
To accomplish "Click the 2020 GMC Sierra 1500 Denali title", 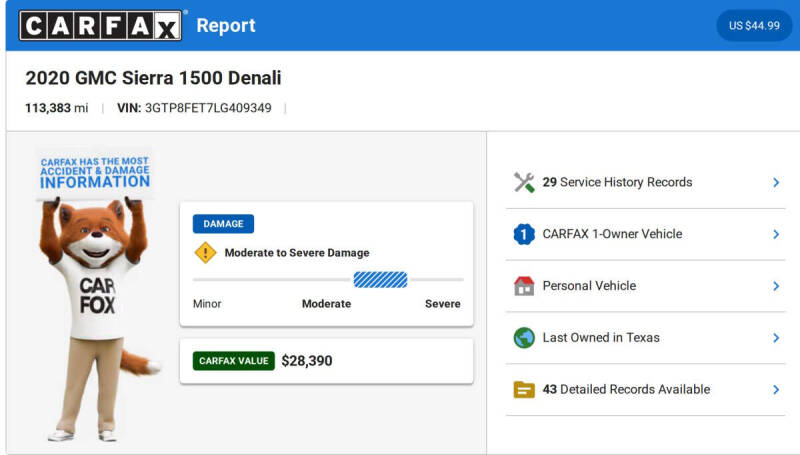I will (x=154, y=78).
